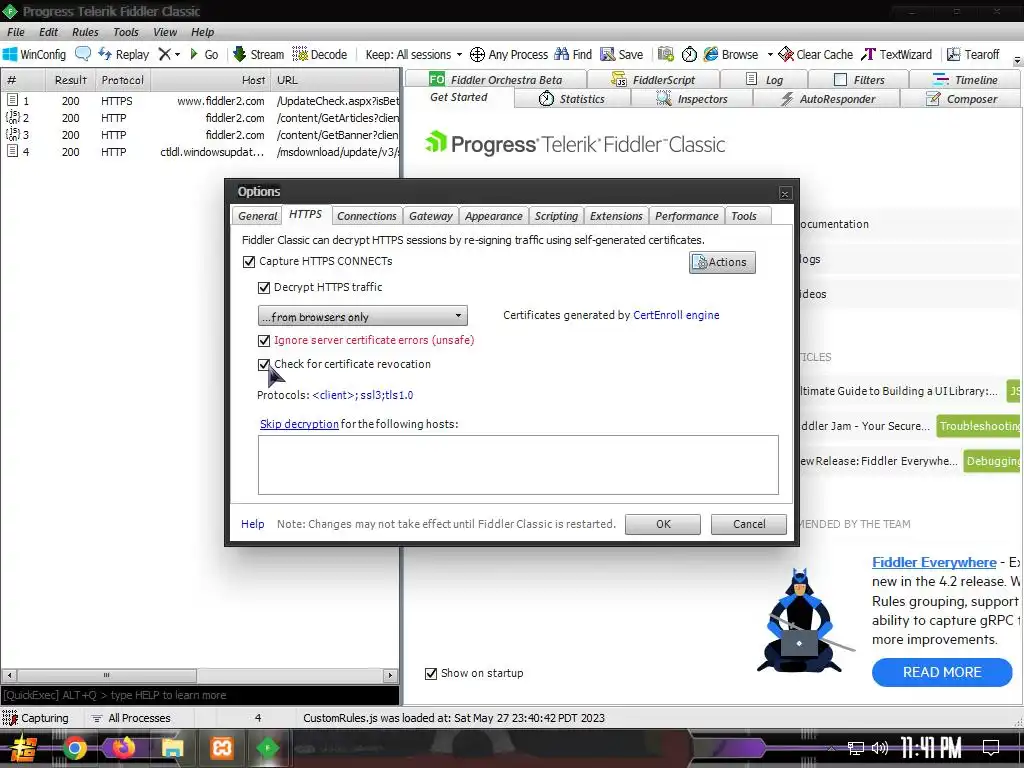Click the camera screenshot icon
This screenshot has width=1024, height=768.
click(x=665, y=54)
